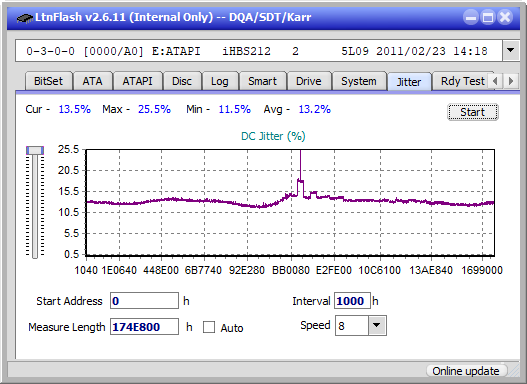Click the LtnFlash chip icon in title bar
Screen dimensions: 527x384
click(25, 17)
